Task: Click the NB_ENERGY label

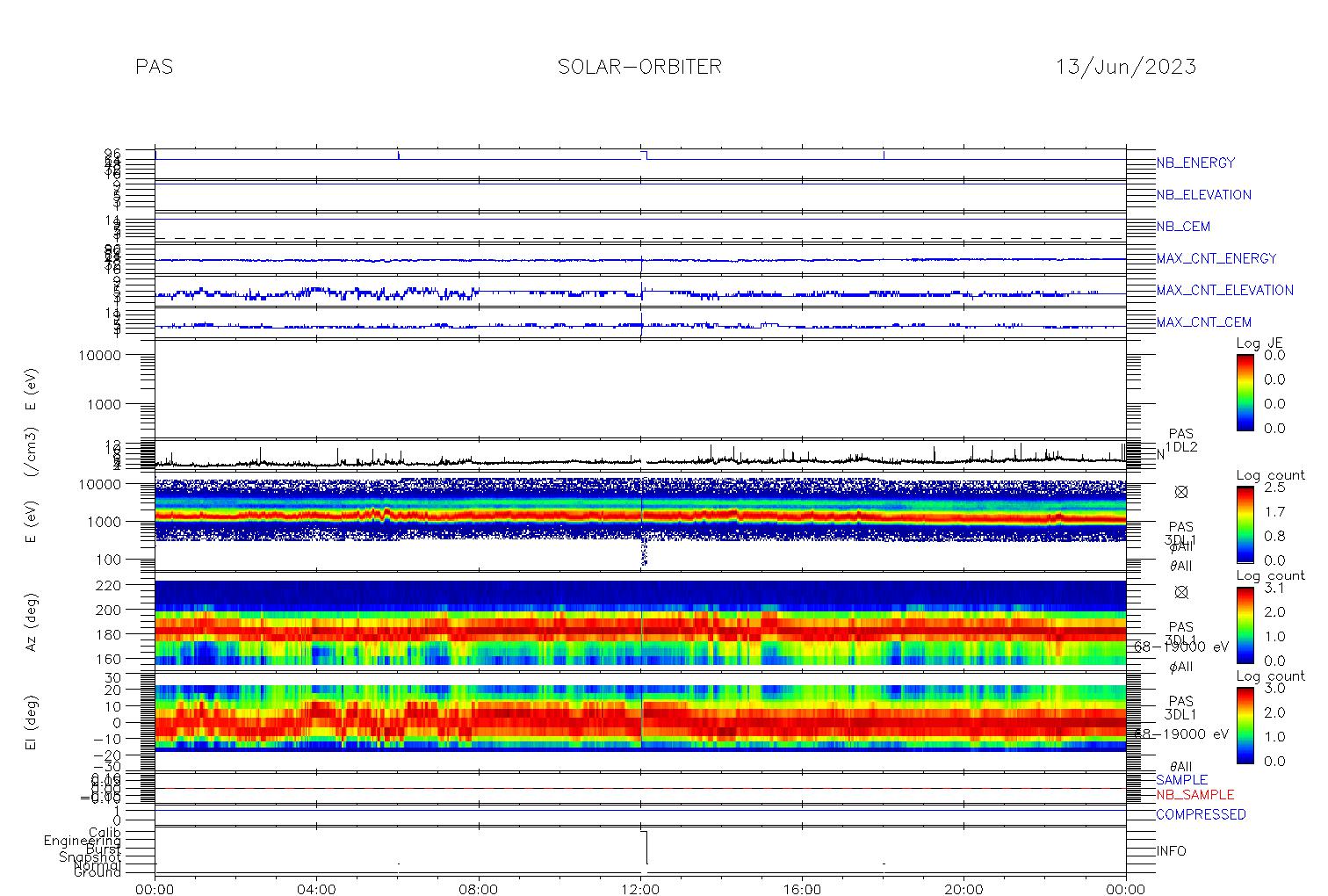Action: (1195, 163)
